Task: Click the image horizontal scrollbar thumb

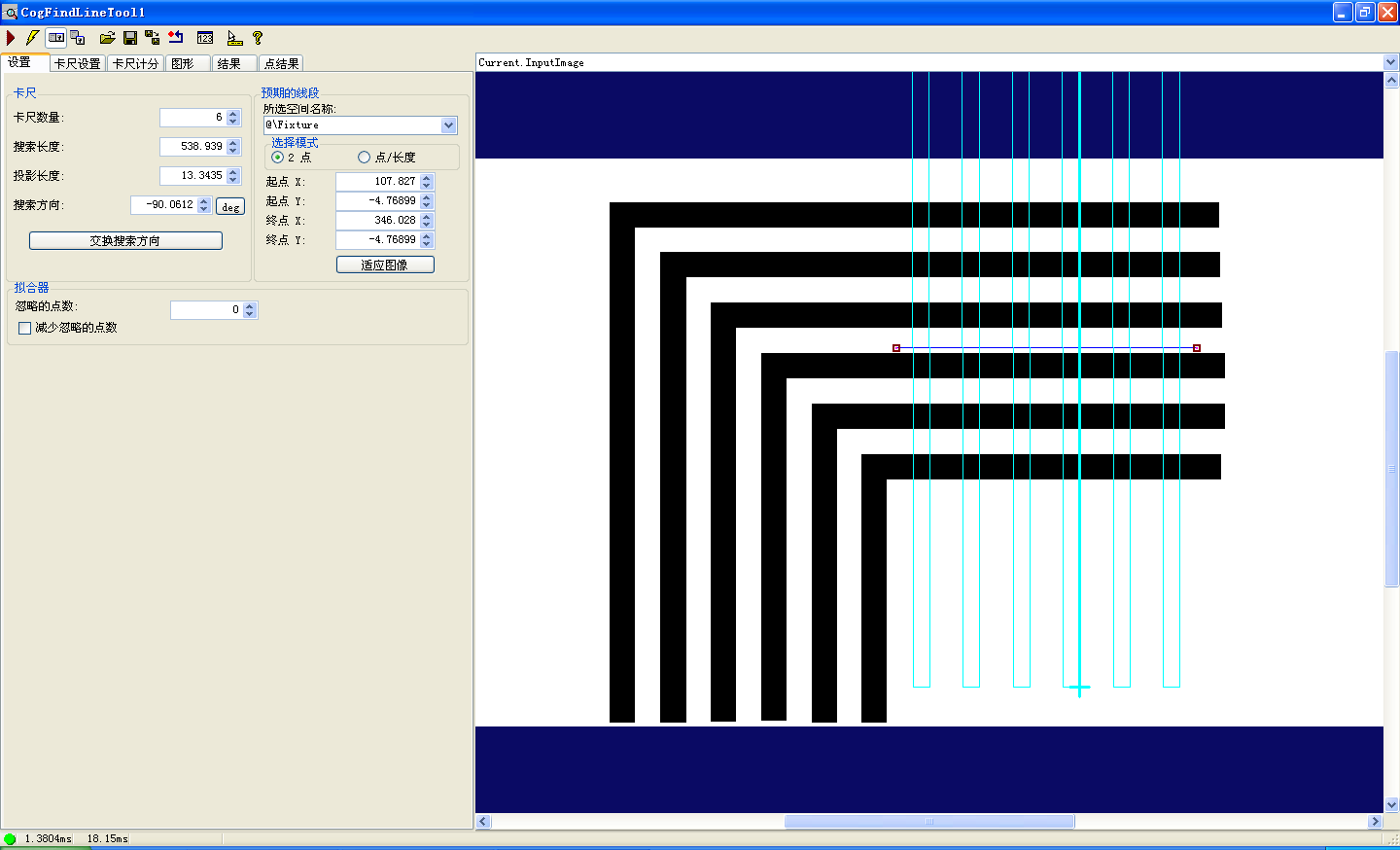Action: click(x=929, y=821)
